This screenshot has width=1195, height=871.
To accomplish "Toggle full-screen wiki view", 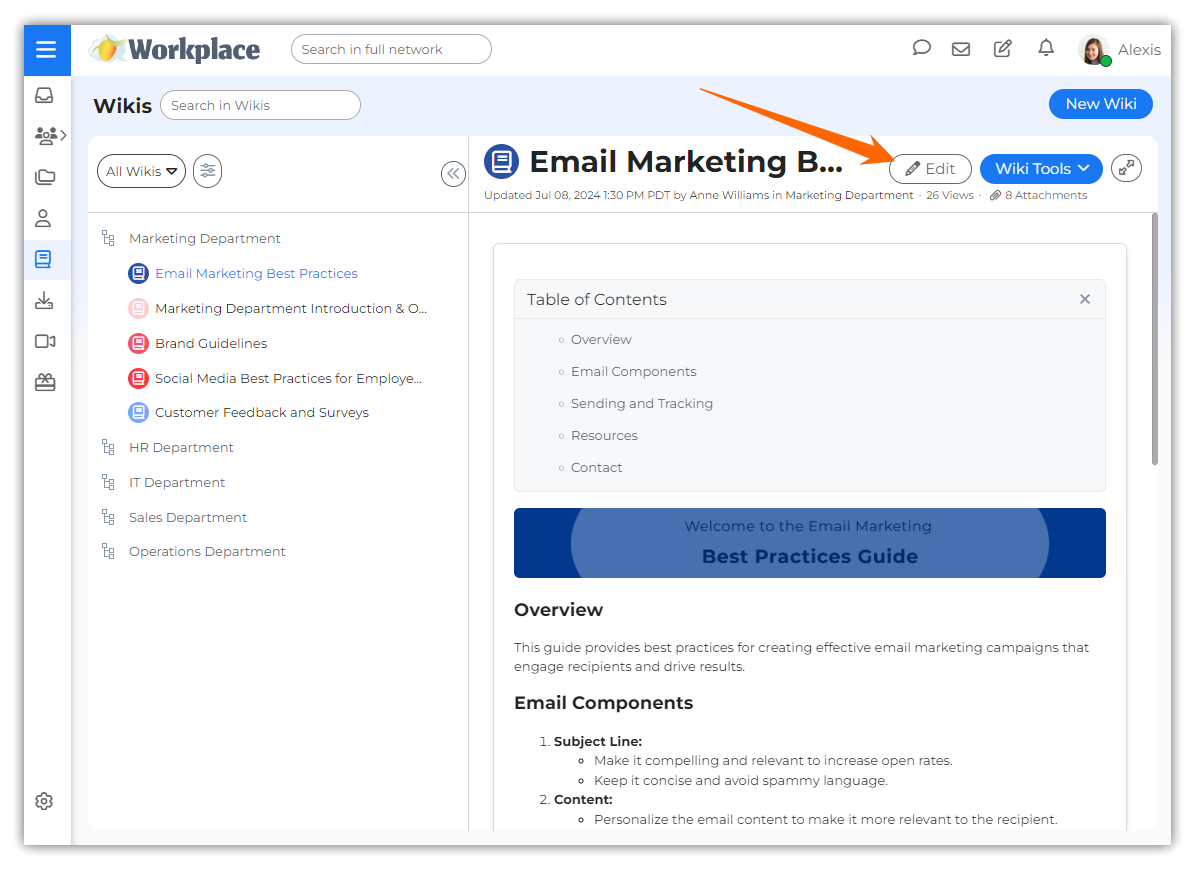I will (x=1127, y=169).
